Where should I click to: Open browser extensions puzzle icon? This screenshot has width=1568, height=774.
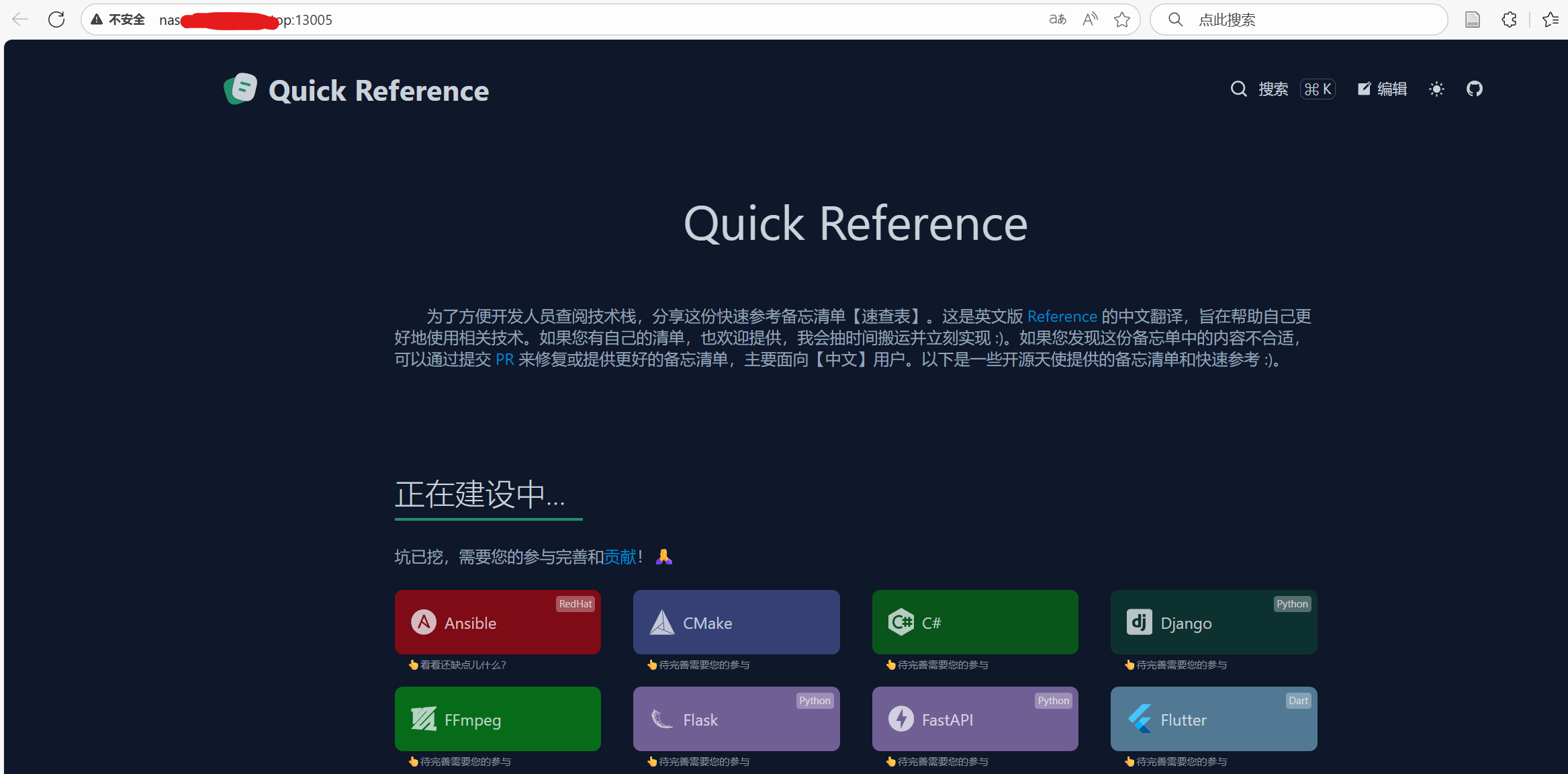point(1509,19)
